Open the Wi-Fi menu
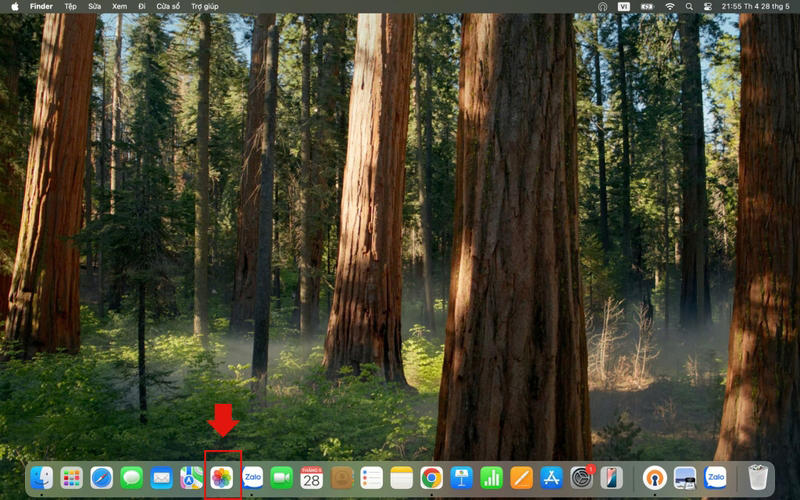This screenshot has height=500, width=800. point(670,7)
